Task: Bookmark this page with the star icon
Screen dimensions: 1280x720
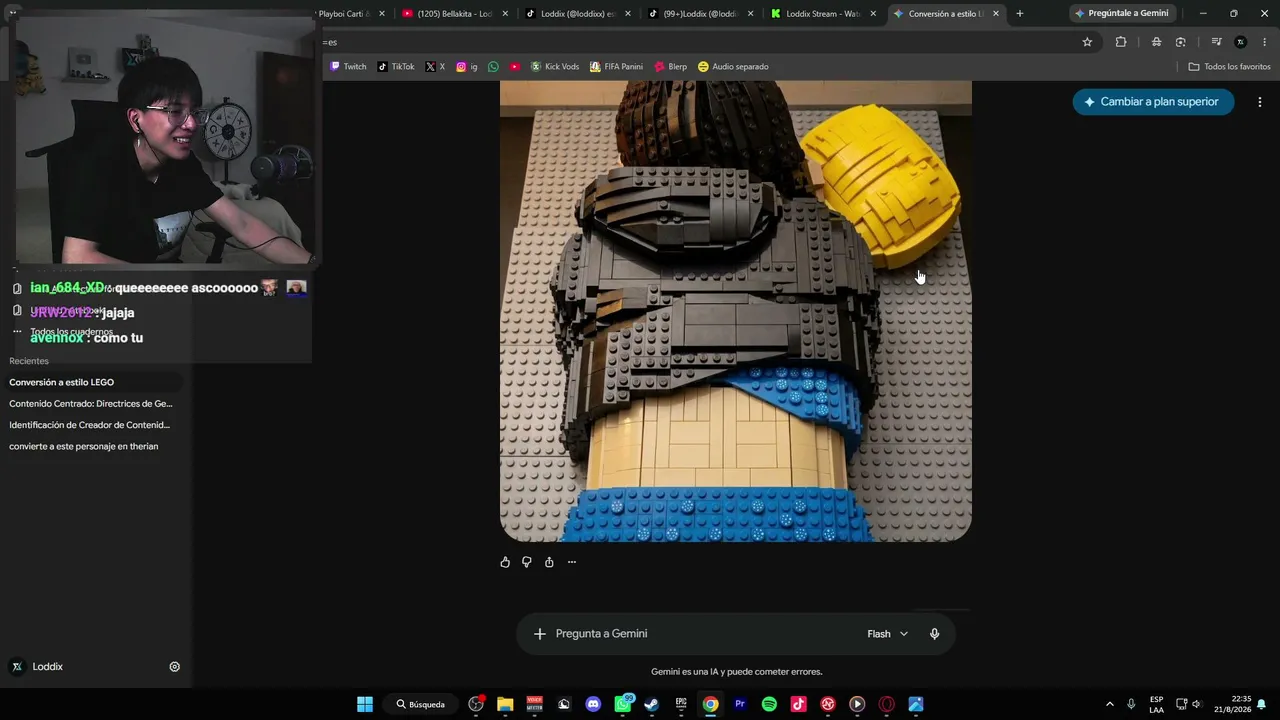Action: (1087, 42)
